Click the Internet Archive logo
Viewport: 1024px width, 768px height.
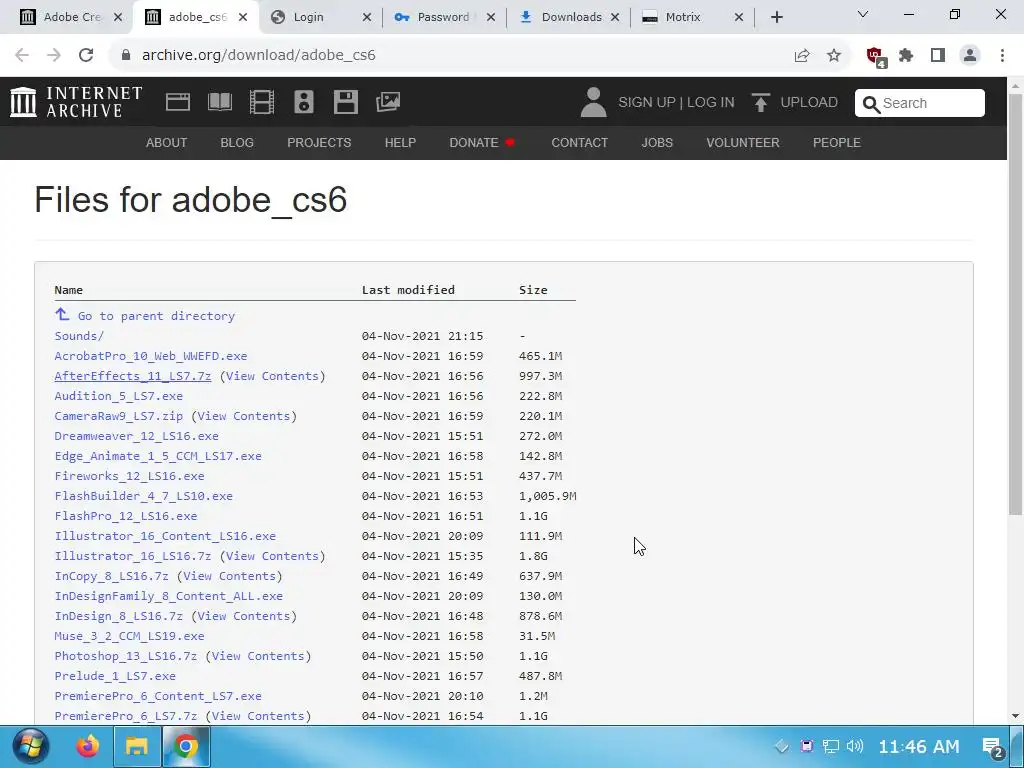[76, 102]
